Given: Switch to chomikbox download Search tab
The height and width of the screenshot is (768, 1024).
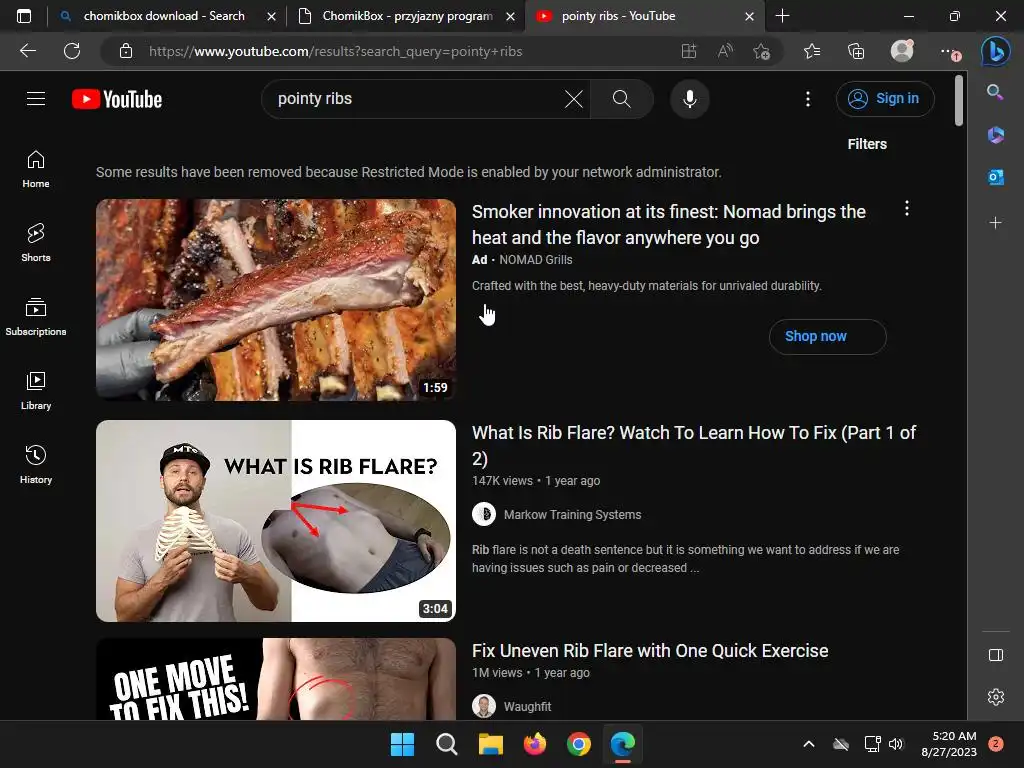Looking at the screenshot, I should 165,16.
